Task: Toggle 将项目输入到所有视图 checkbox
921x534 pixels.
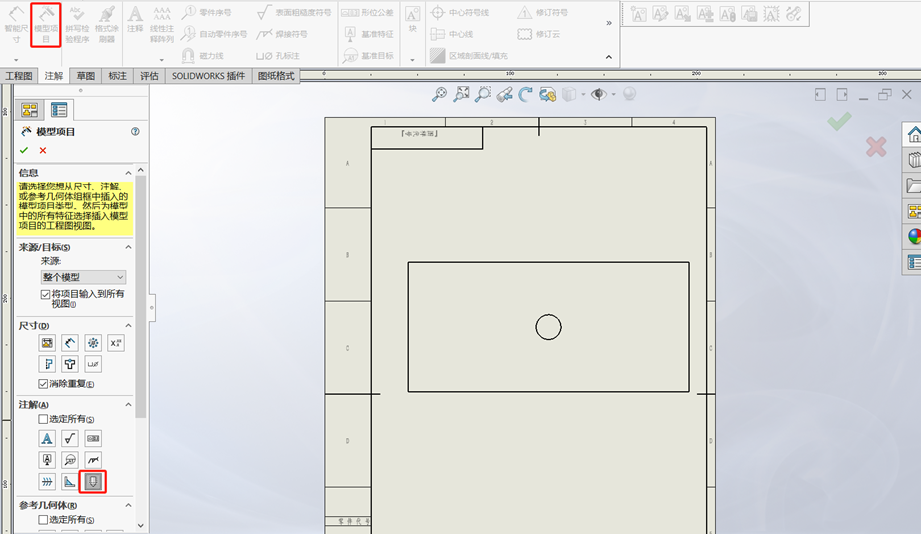Action: [x=45, y=294]
